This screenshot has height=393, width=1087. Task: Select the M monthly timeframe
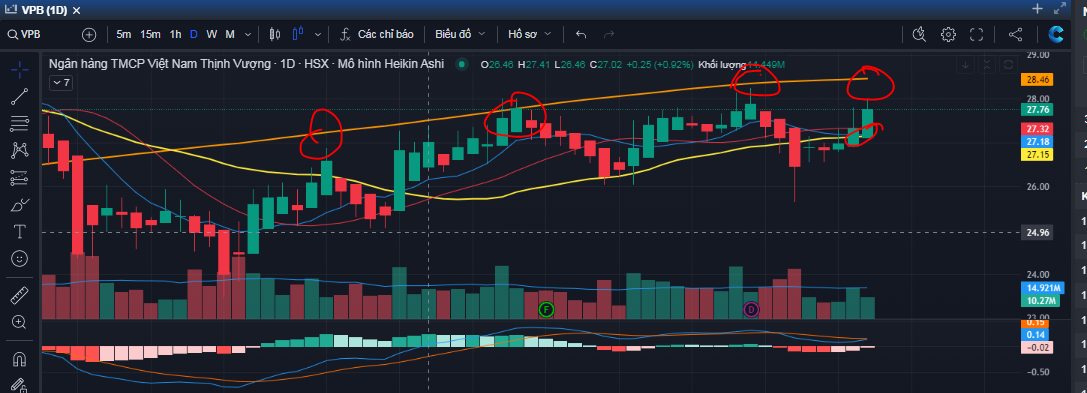coord(229,34)
